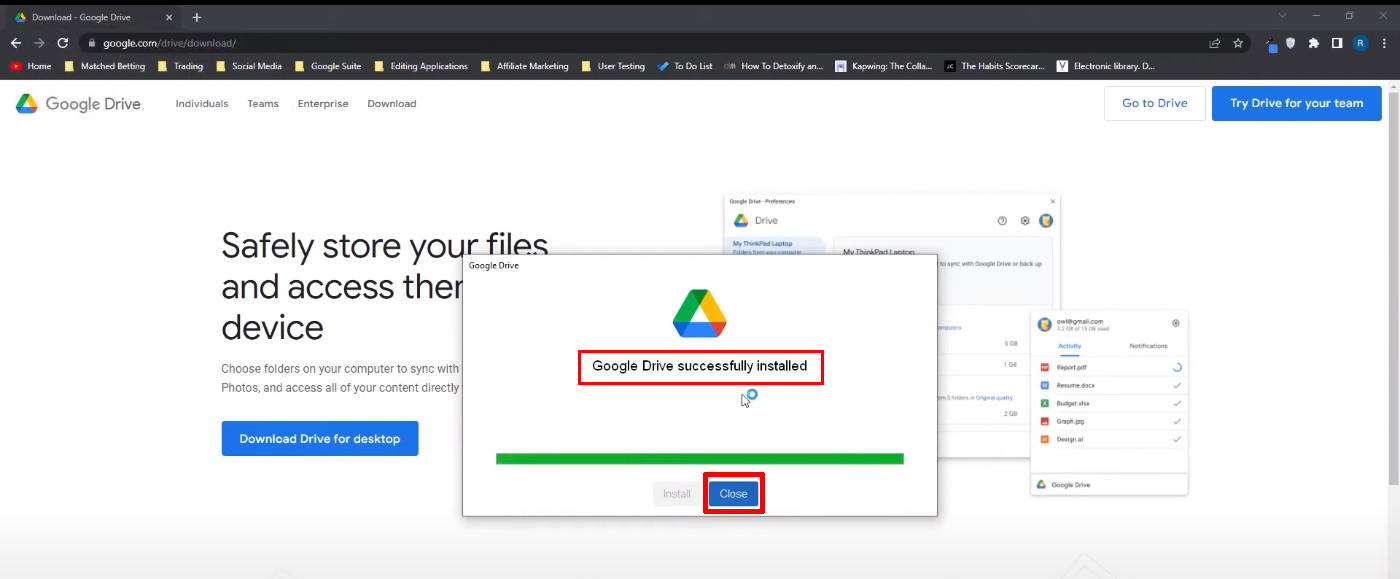Open the Enterprise navigation item

pos(322,103)
